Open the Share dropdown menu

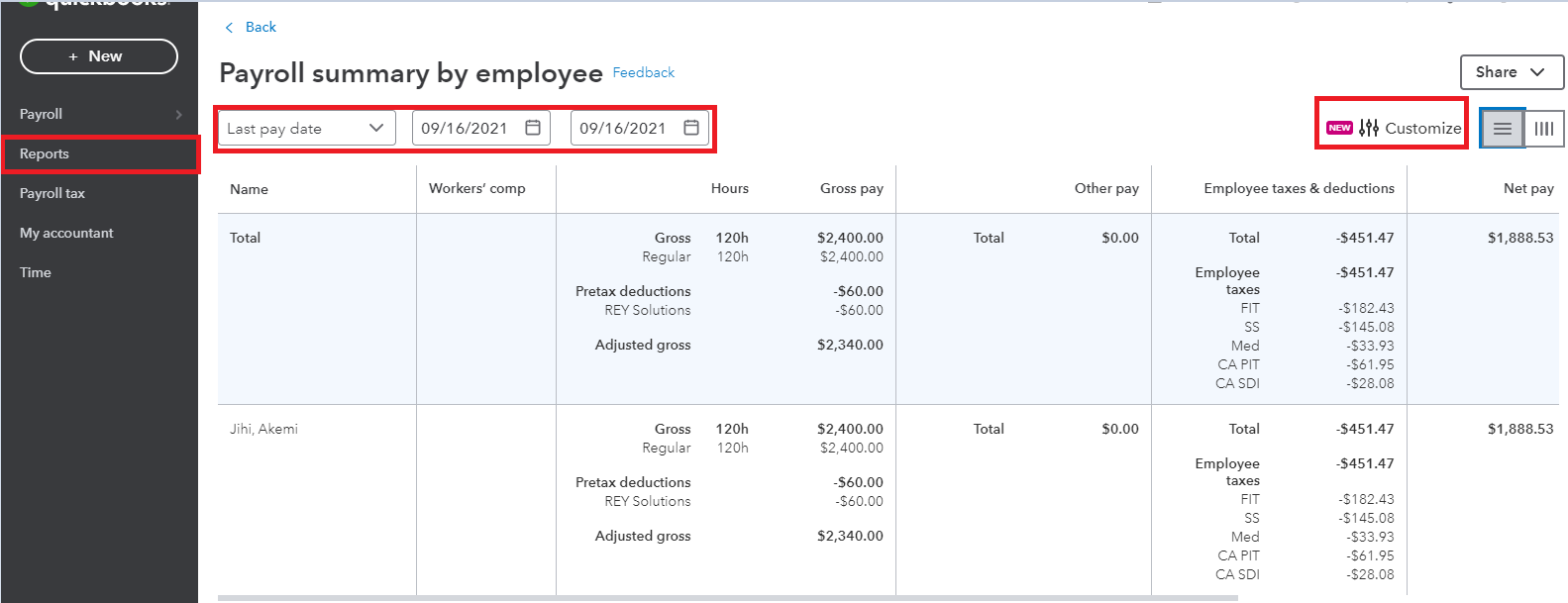[1511, 72]
